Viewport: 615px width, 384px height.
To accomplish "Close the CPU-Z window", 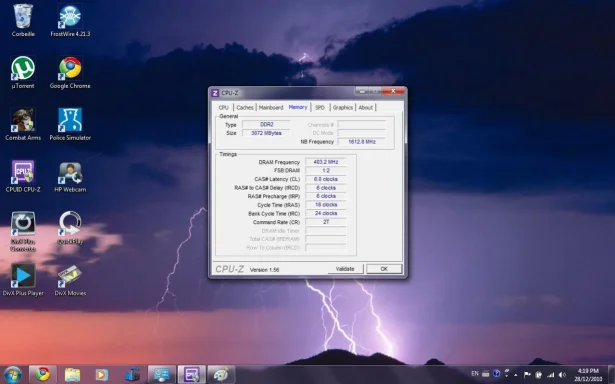I will point(393,91).
